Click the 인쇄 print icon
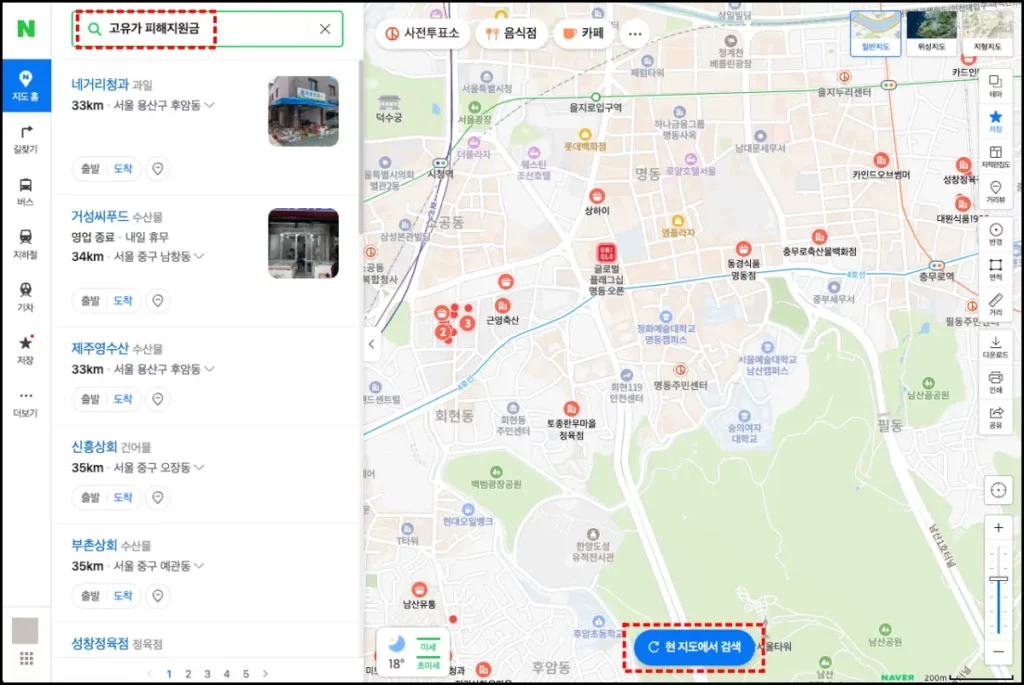The height and width of the screenshot is (685, 1024). (x=995, y=382)
